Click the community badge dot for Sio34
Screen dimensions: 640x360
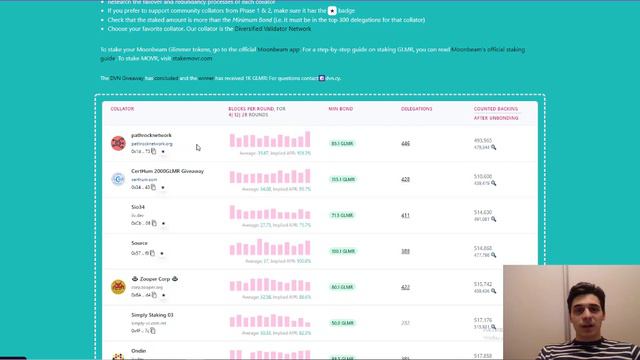pyautogui.click(x=164, y=224)
